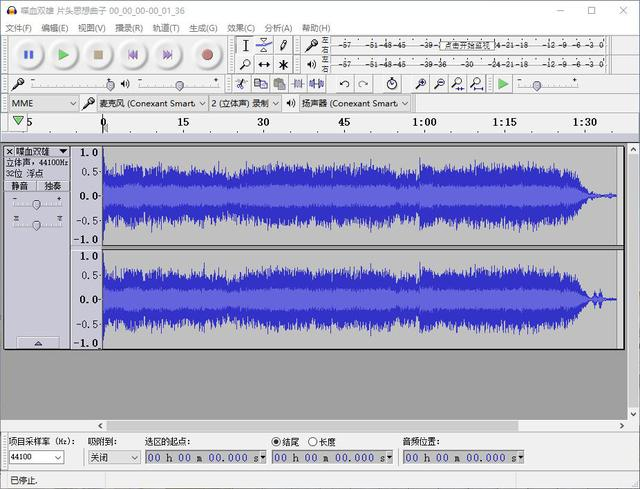Skip to end of track
This screenshot has width=640, height=489.
pos(167,55)
